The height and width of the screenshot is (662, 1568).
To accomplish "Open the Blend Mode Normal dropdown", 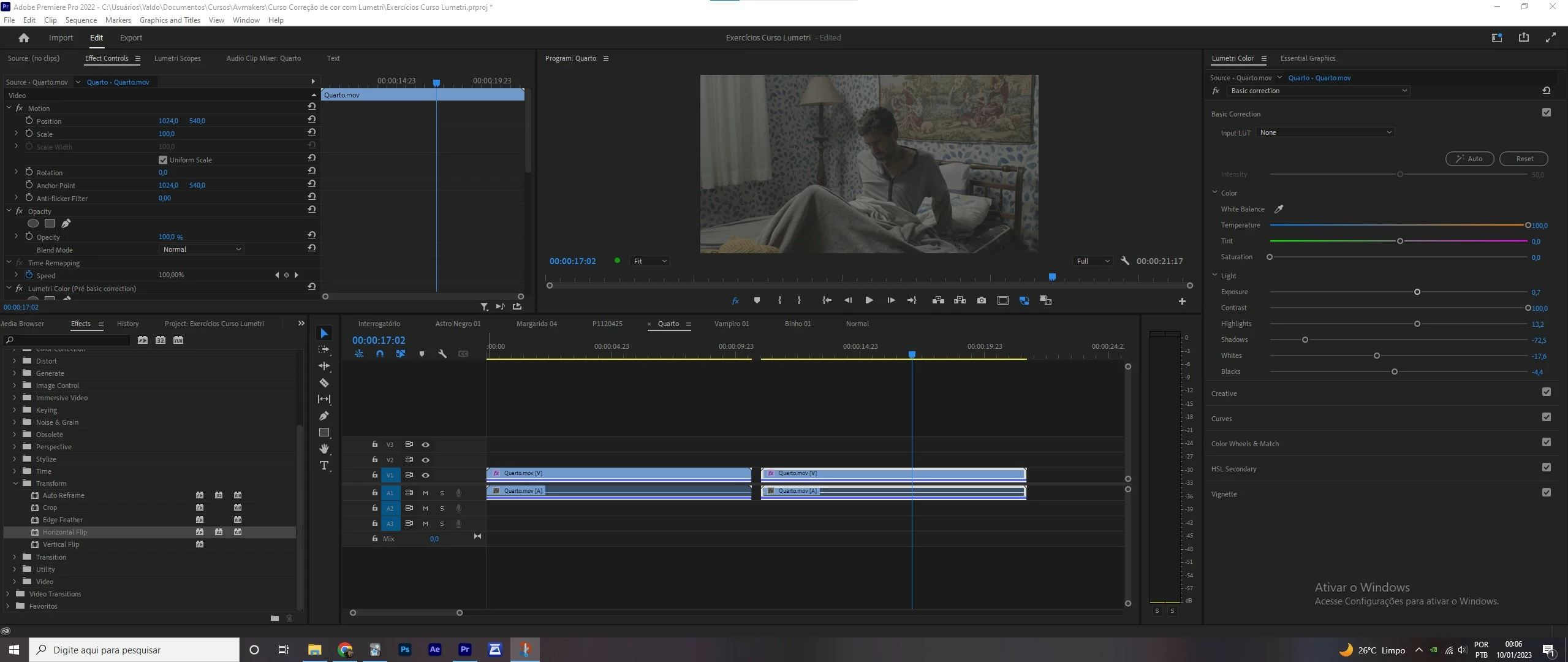I will [x=201, y=249].
